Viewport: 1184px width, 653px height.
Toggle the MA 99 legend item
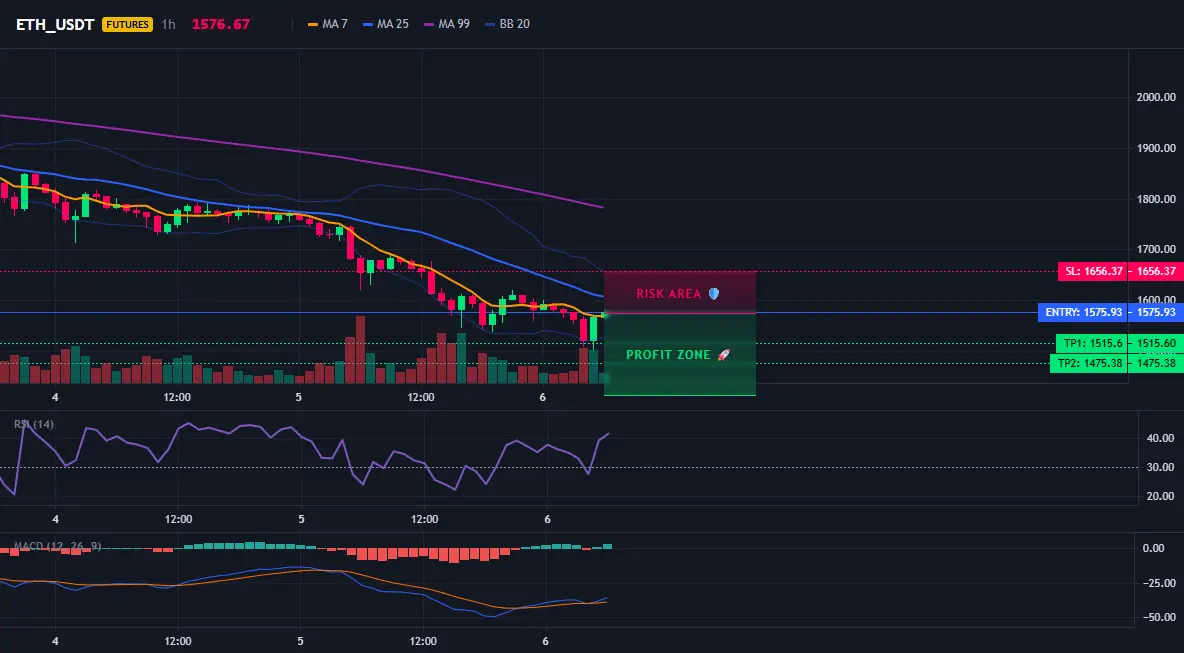point(447,24)
